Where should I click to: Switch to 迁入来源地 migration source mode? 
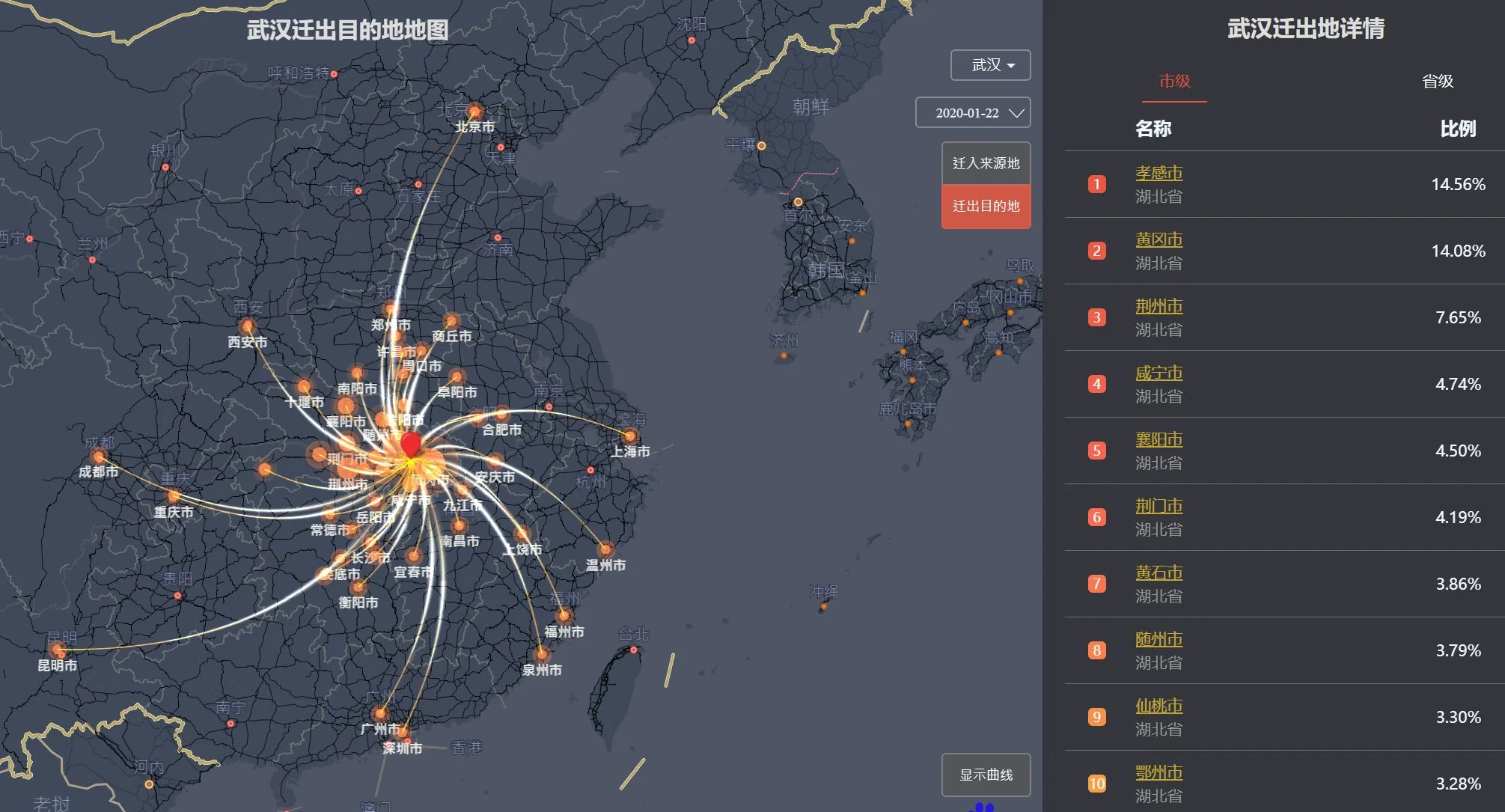tap(985, 162)
